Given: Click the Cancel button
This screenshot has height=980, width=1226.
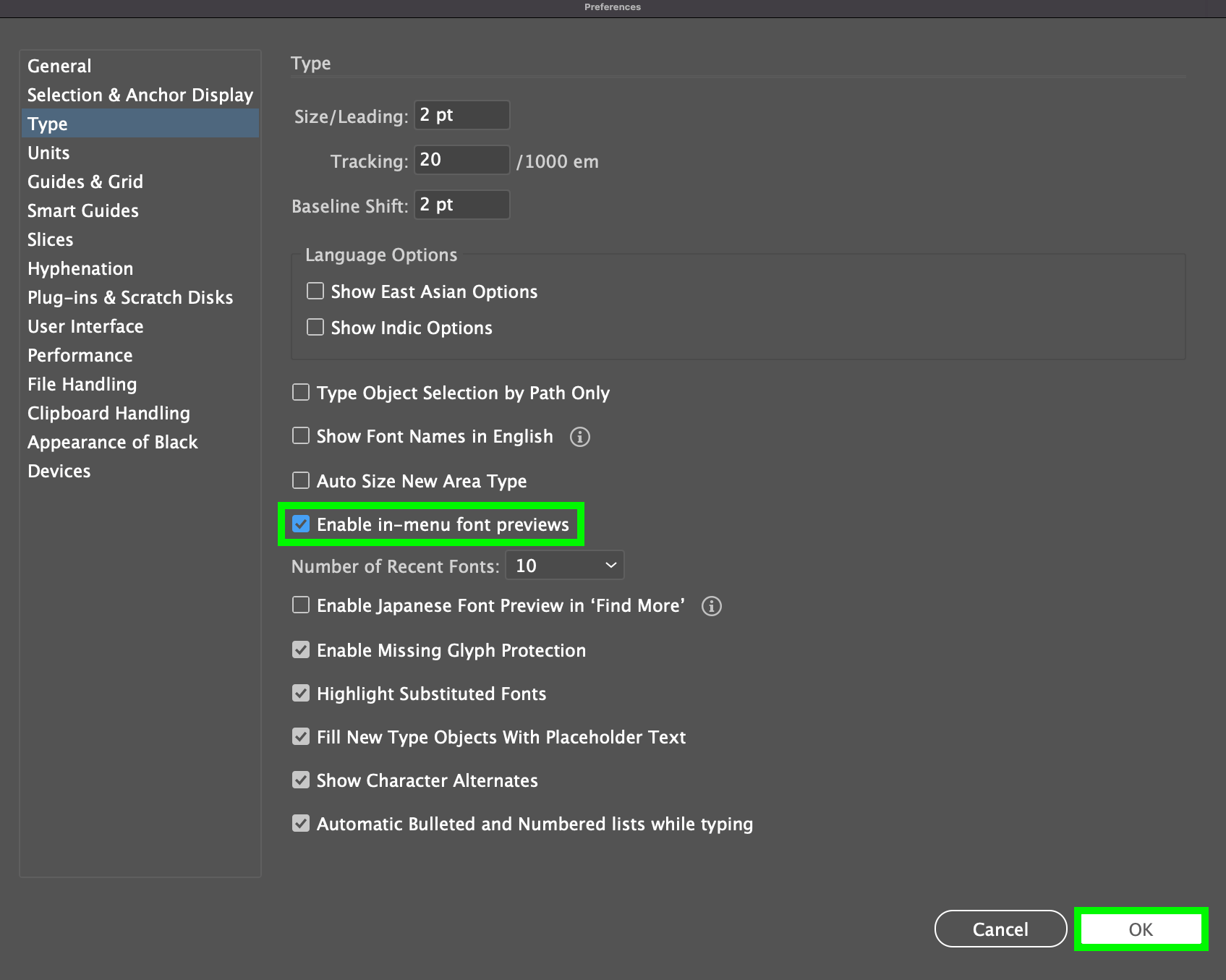Looking at the screenshot, I should (1000, 929).
